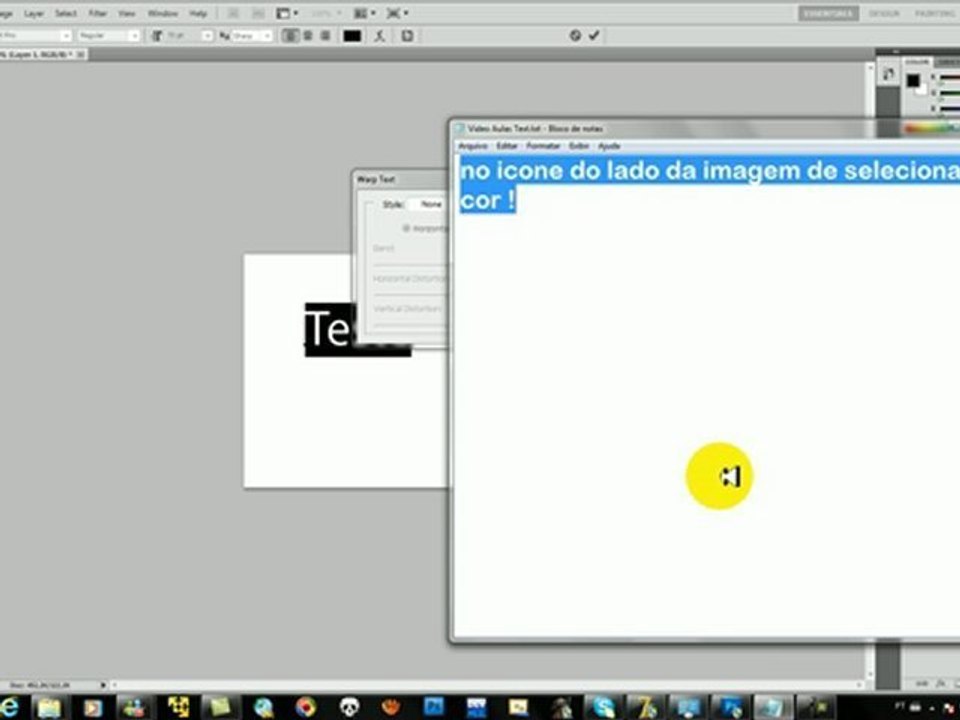The image size is (960, 720).
Task: Open the font size dropdown
Action: point(189,36)
